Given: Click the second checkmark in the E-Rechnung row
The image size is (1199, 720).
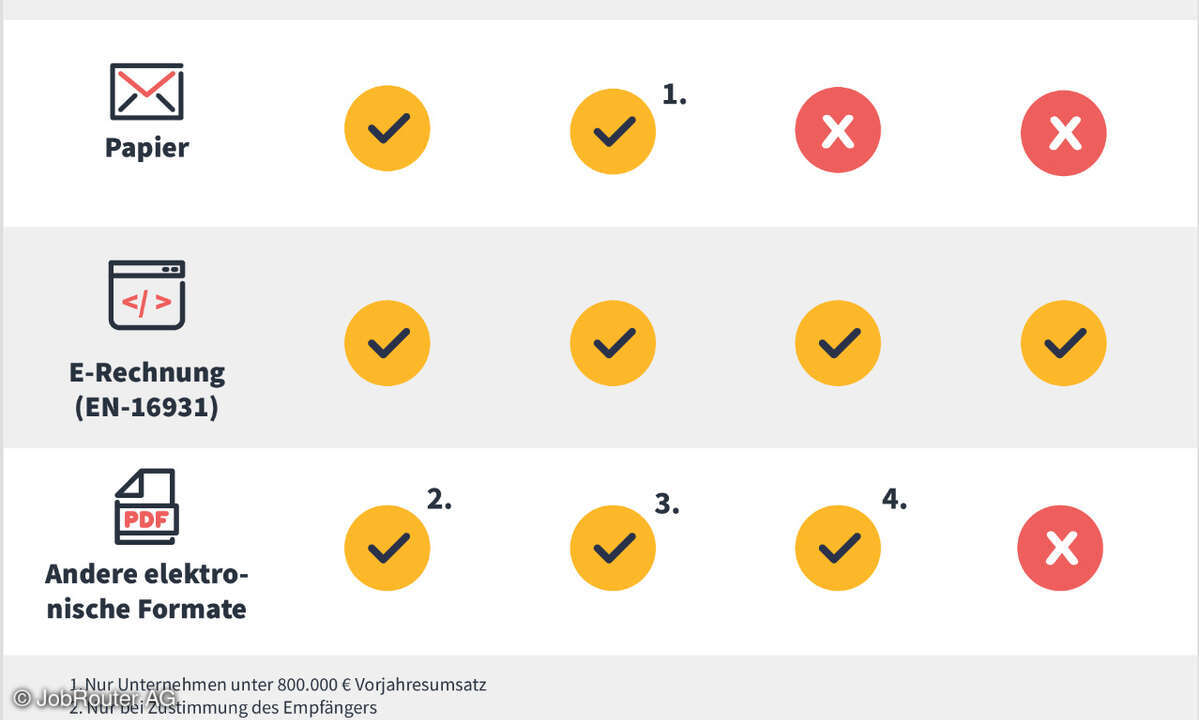Looking at the screenshot, I should (x=612, y=343).
